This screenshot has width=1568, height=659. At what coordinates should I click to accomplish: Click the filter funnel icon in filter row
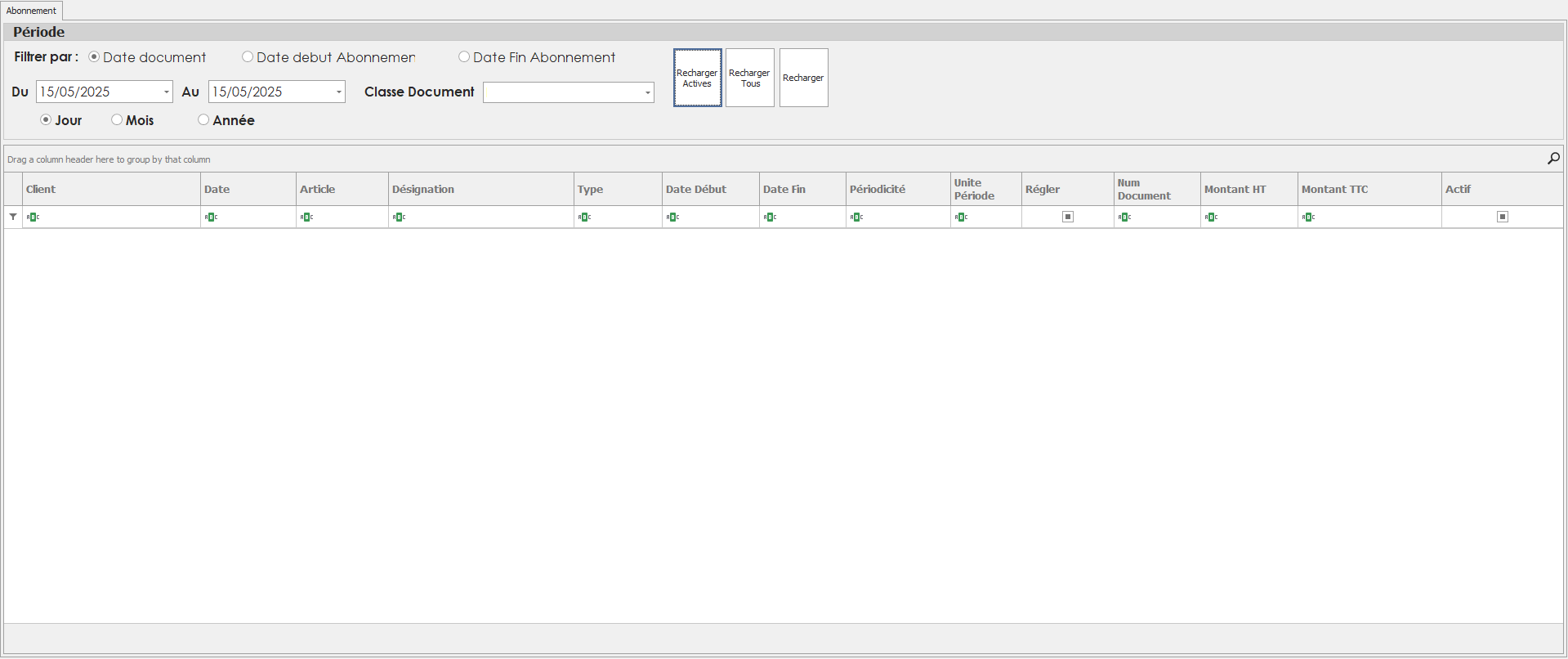pyautogui.click(x=13, y=217)
